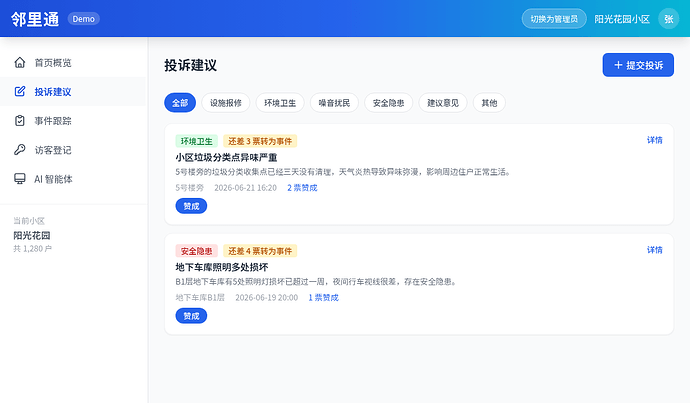Viewport: 690px width, 403px height.
Task: Click 赞成 on garage lighting complaint
Action: [191, 316]
